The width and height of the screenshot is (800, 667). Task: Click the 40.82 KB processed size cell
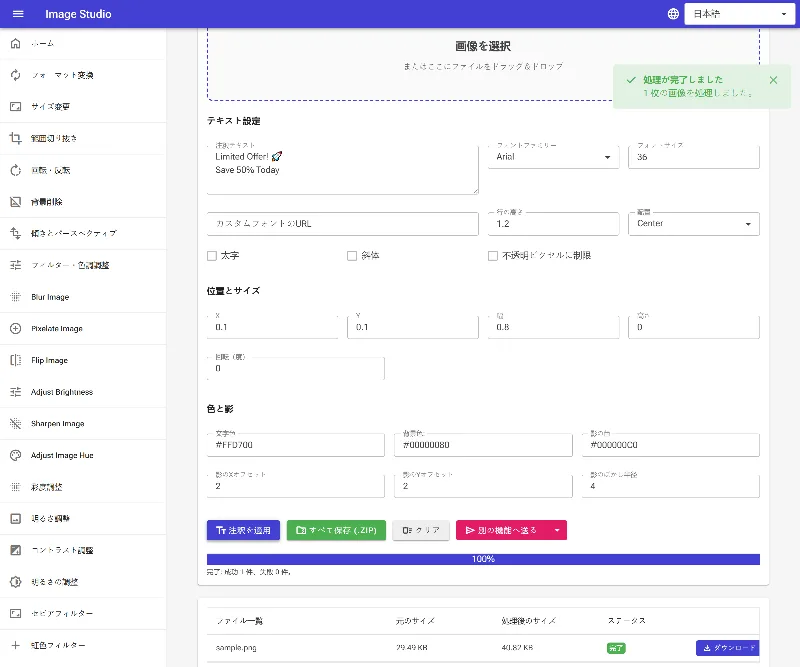(x=517, y=648)
